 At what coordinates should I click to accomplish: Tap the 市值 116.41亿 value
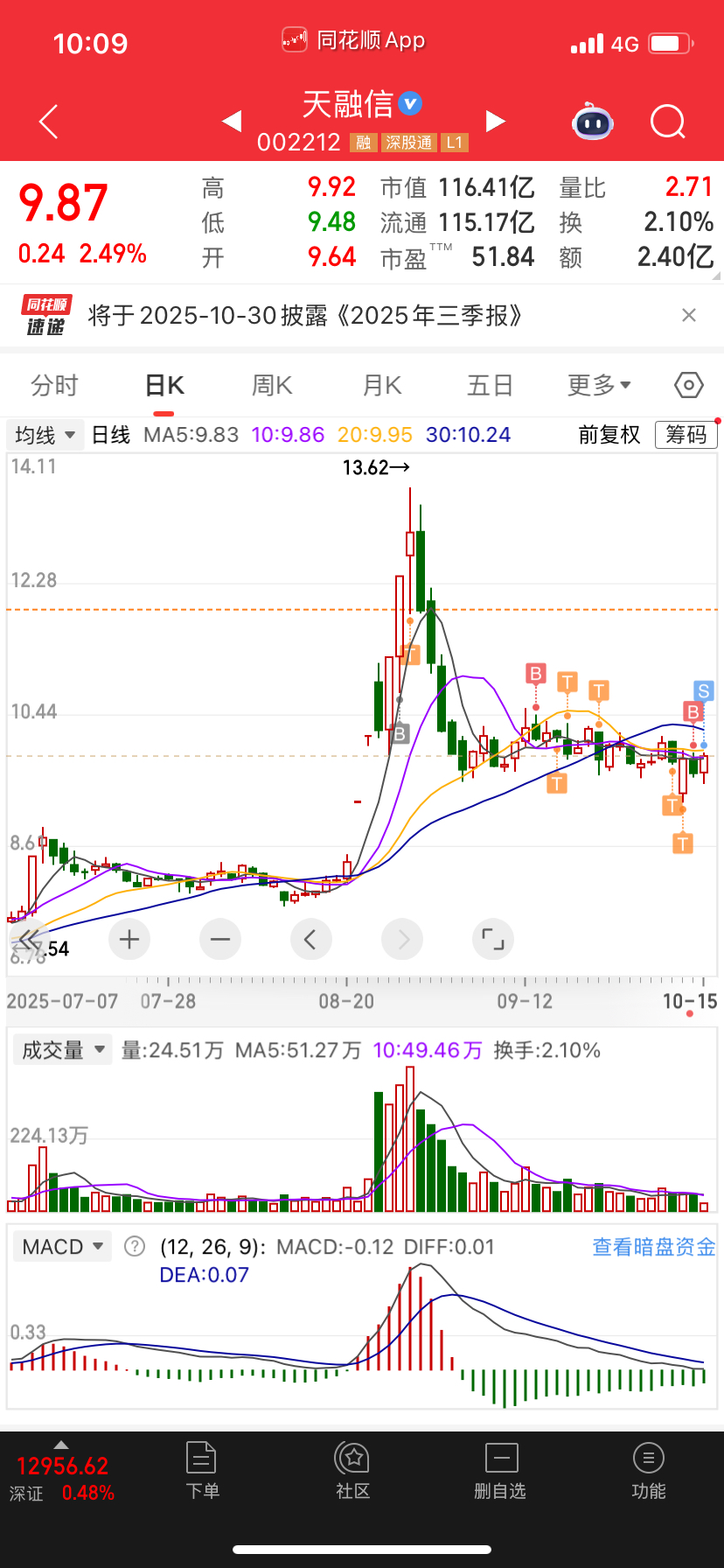tap(486, 187)
